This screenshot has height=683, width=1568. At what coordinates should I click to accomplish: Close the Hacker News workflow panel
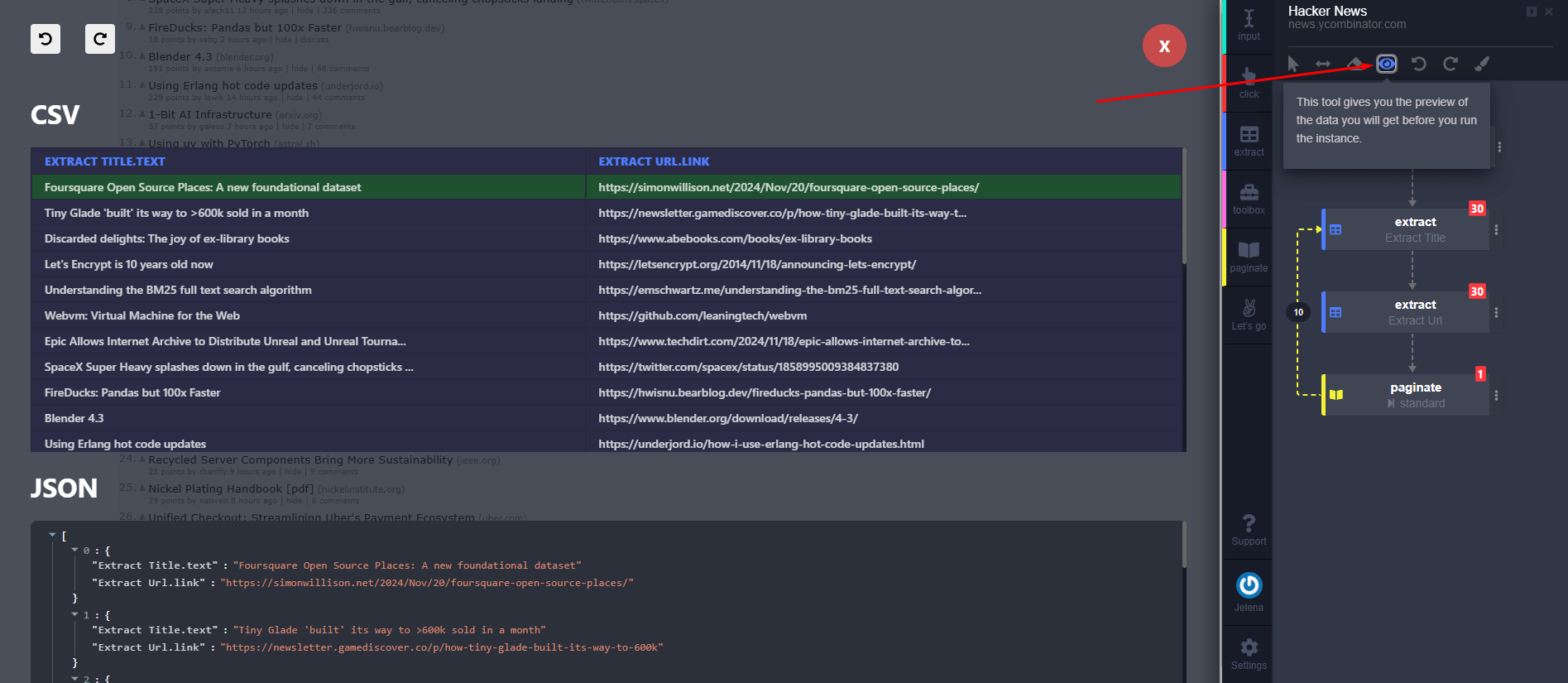pos(1549,12)
